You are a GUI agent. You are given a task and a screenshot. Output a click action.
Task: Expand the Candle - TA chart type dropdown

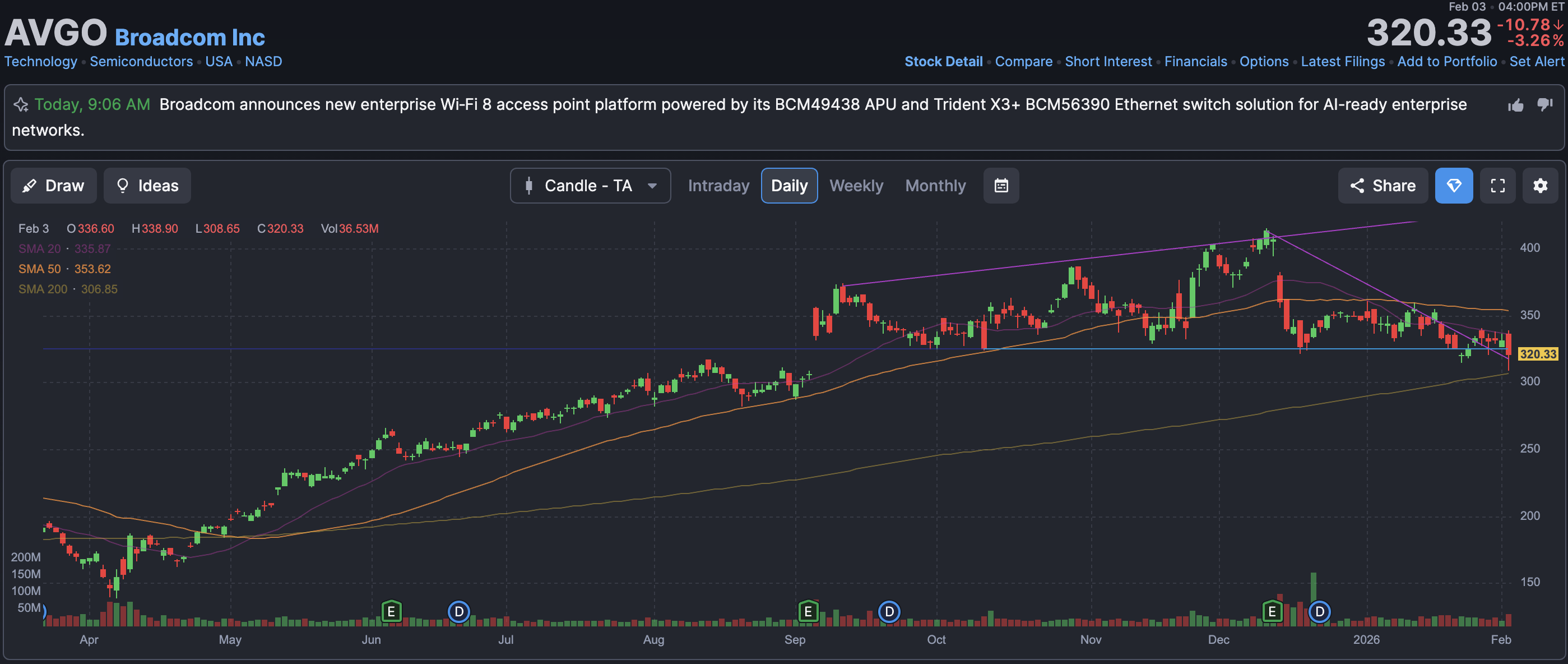(590, 186)
